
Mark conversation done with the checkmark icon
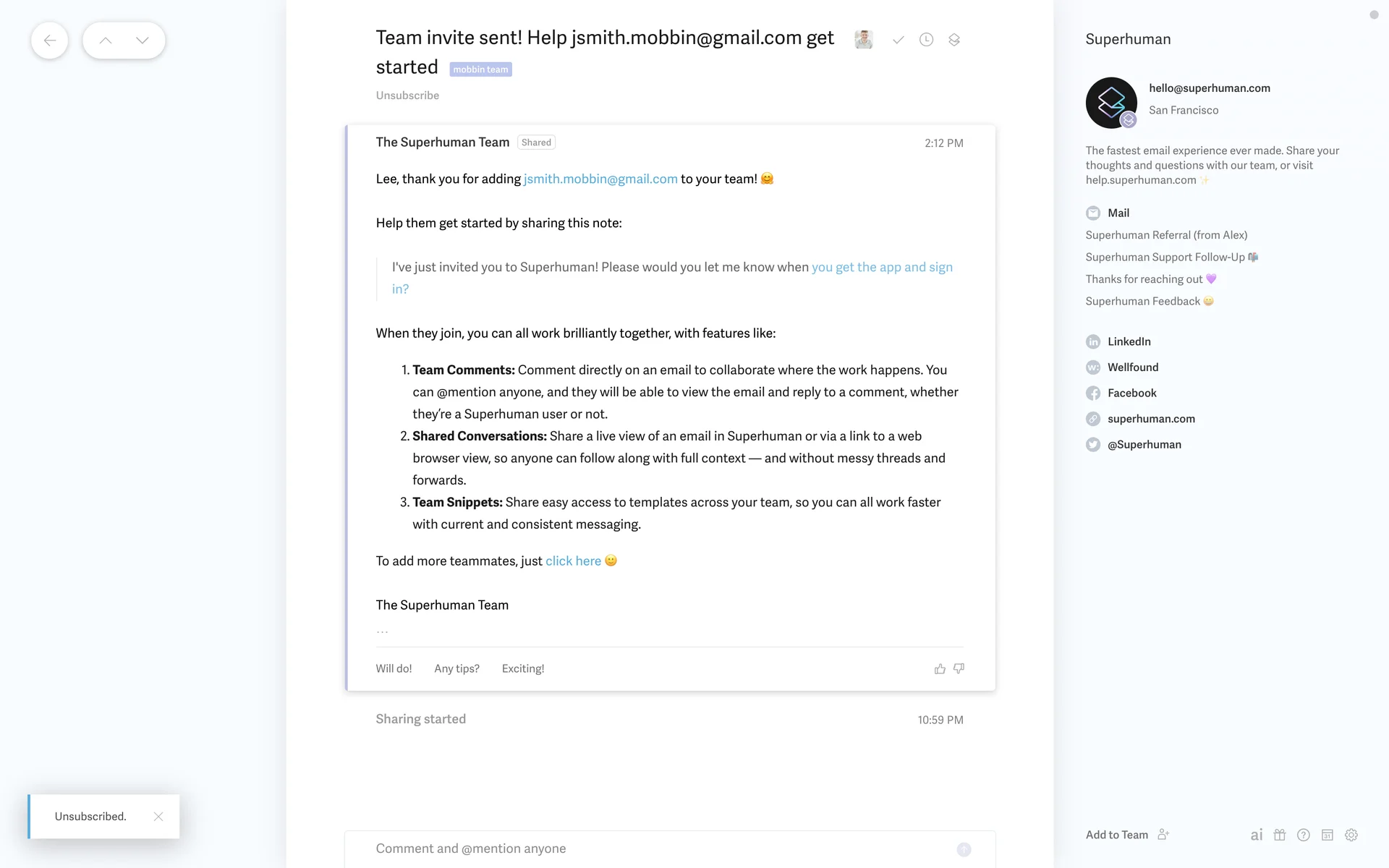tap(898, 40)
